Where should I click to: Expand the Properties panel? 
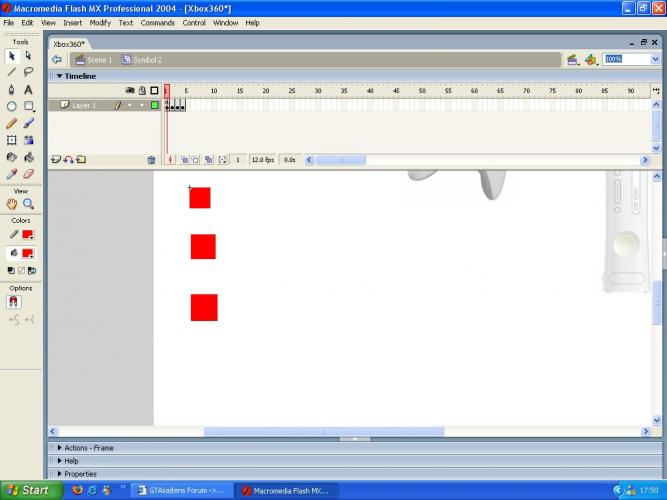(x=59, y=474)
